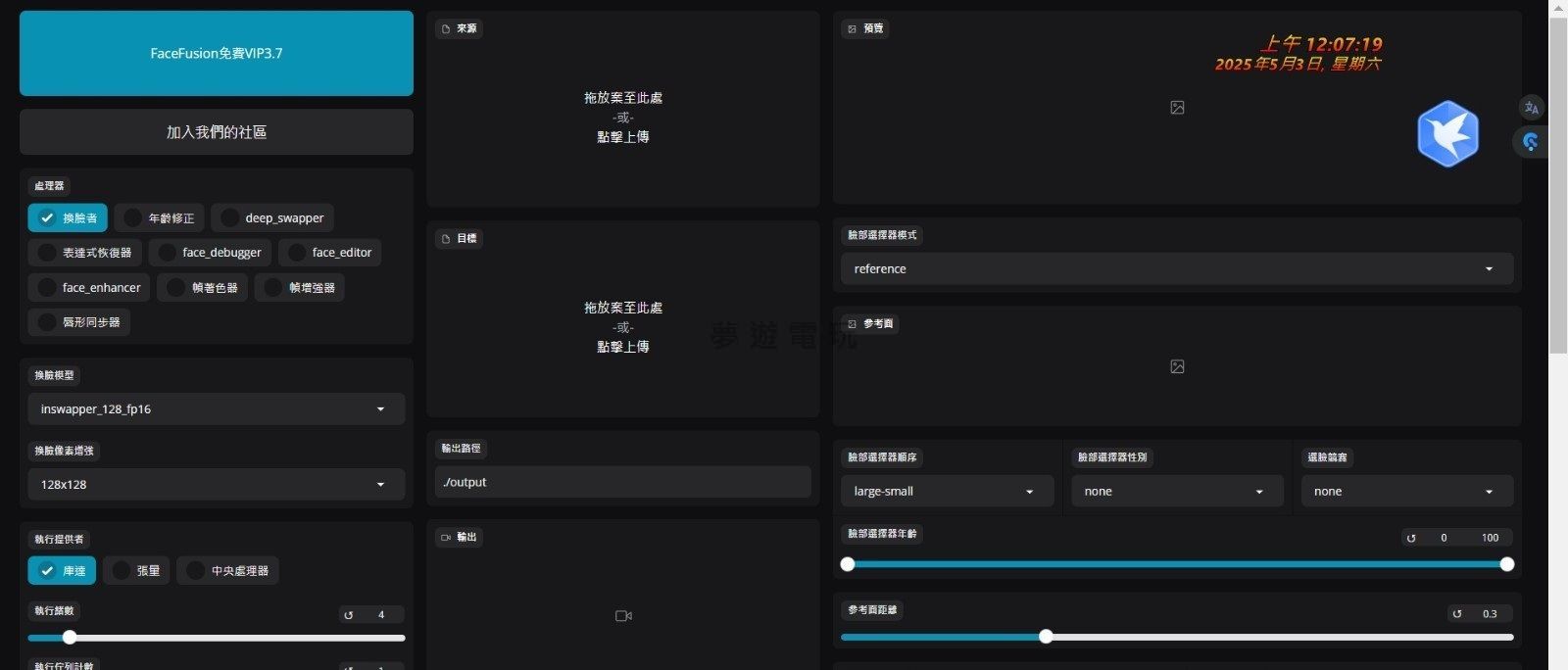Click the ./output path input field

click(622, 483)
